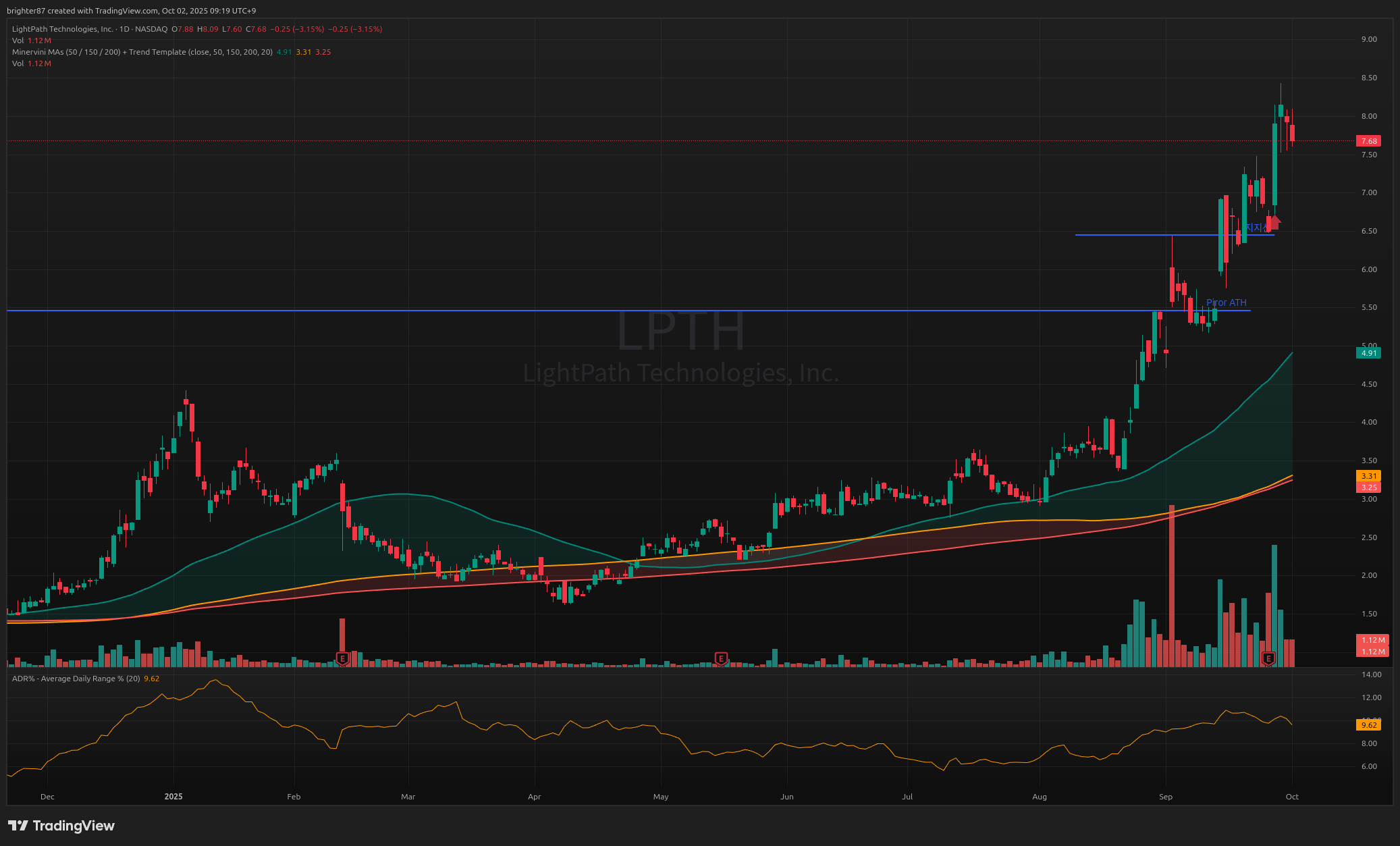1400x846 pixels.
Task: Click the 9.00 level on price scale
Action: (x=1368, y=39)
